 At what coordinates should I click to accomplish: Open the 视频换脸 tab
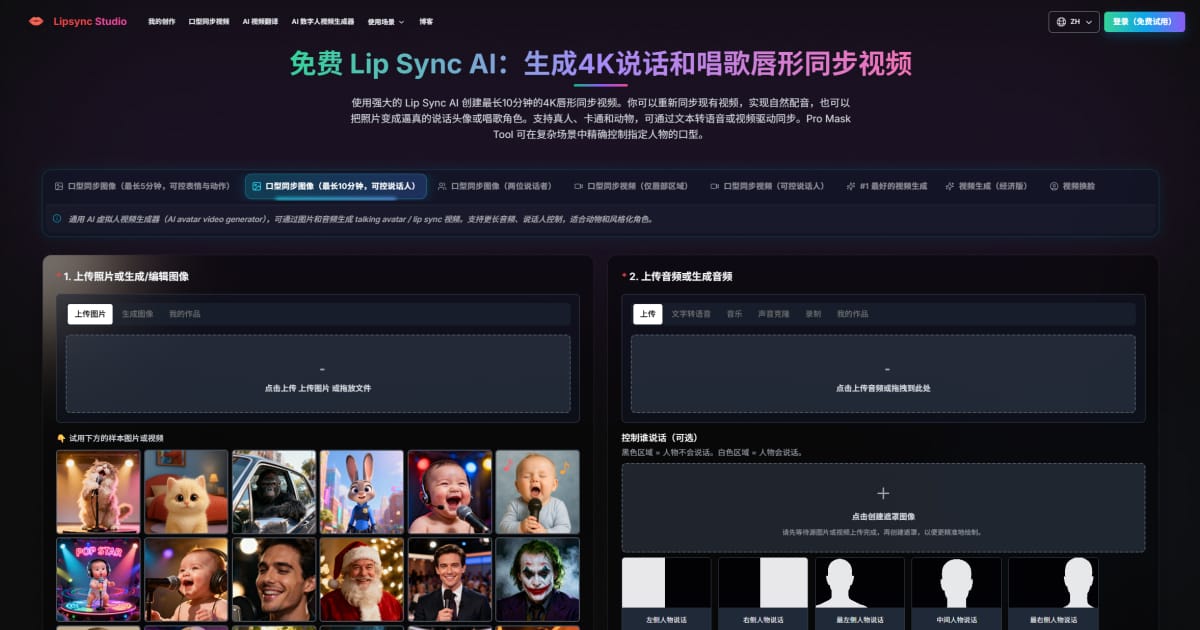(1072, 186)
